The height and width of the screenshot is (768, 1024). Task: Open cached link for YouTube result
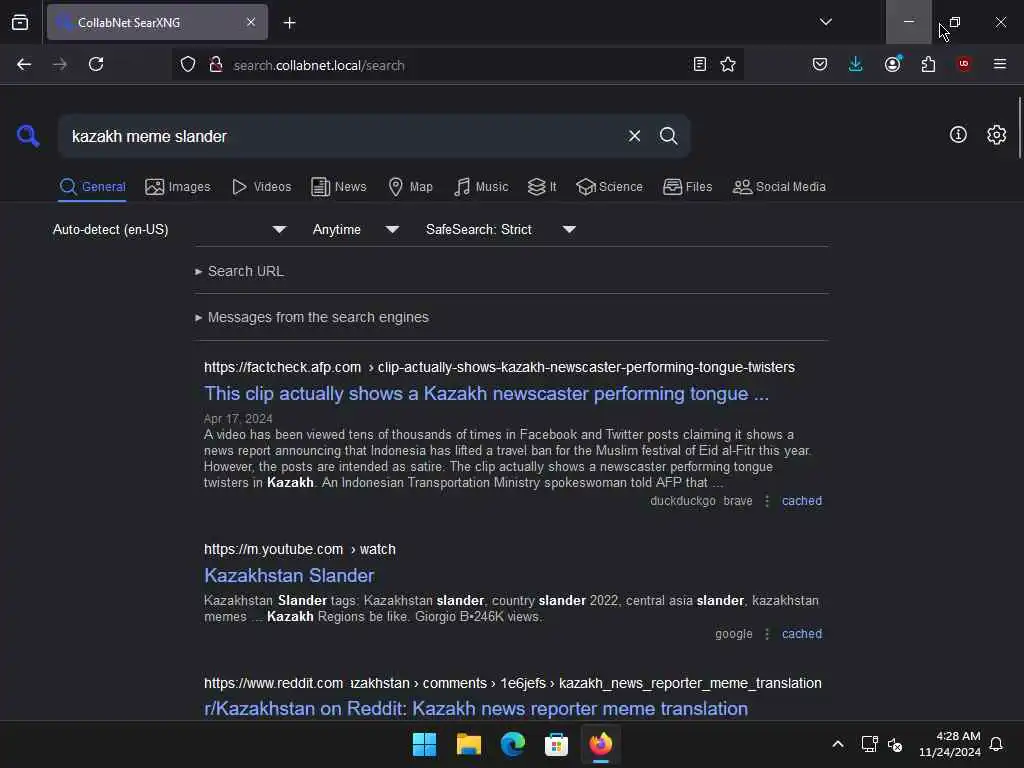click(x=801, y=633)
